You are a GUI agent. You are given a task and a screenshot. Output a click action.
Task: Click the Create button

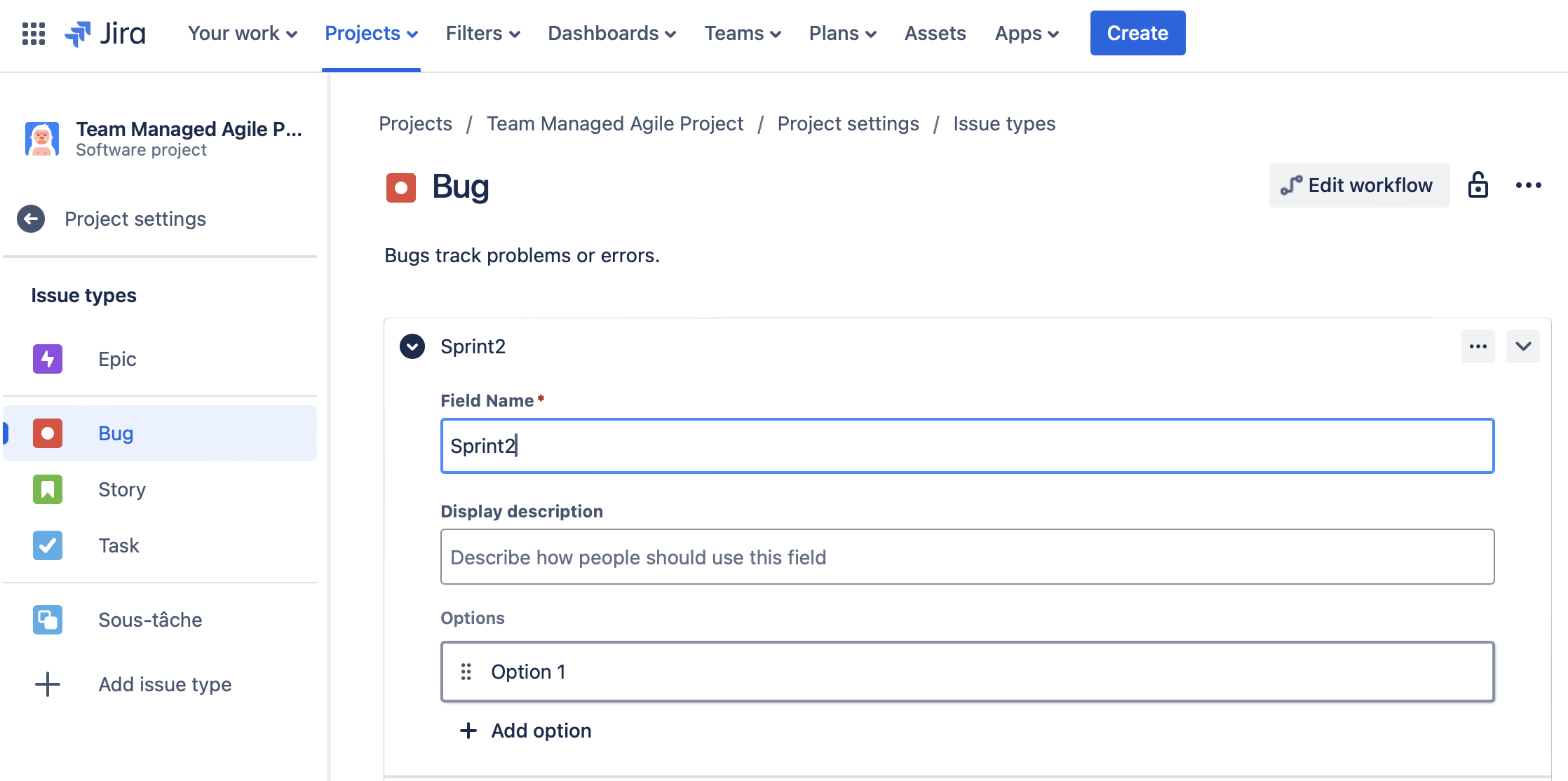1137,33
